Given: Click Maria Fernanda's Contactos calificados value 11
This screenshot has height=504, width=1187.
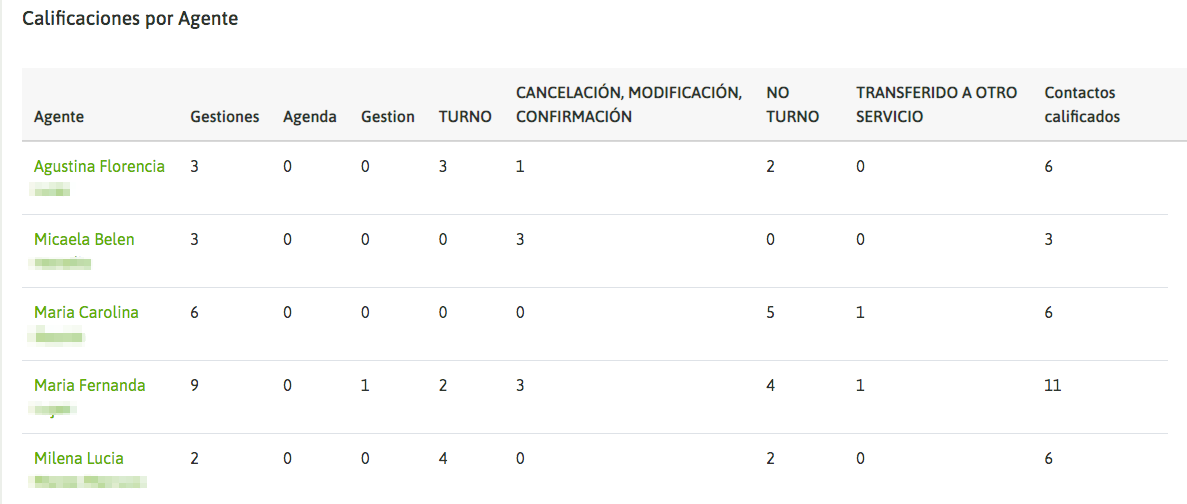Looking at the screenshot, I should [x=1053, y=386].
